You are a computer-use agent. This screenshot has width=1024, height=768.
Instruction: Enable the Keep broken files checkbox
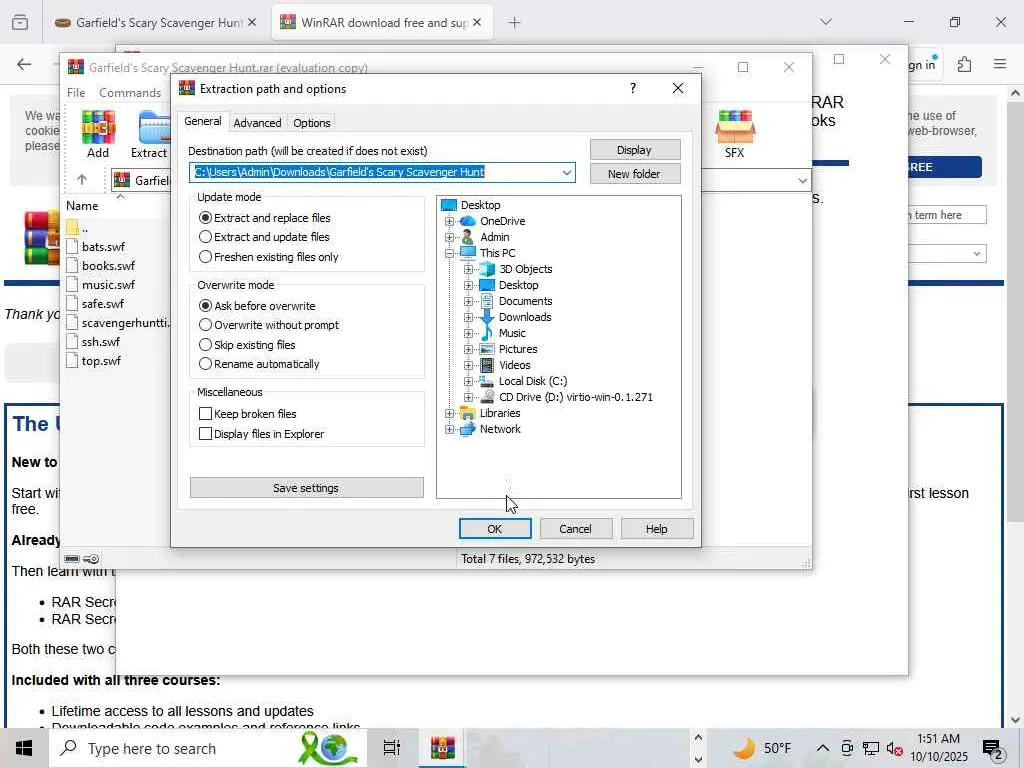point(205,414)
